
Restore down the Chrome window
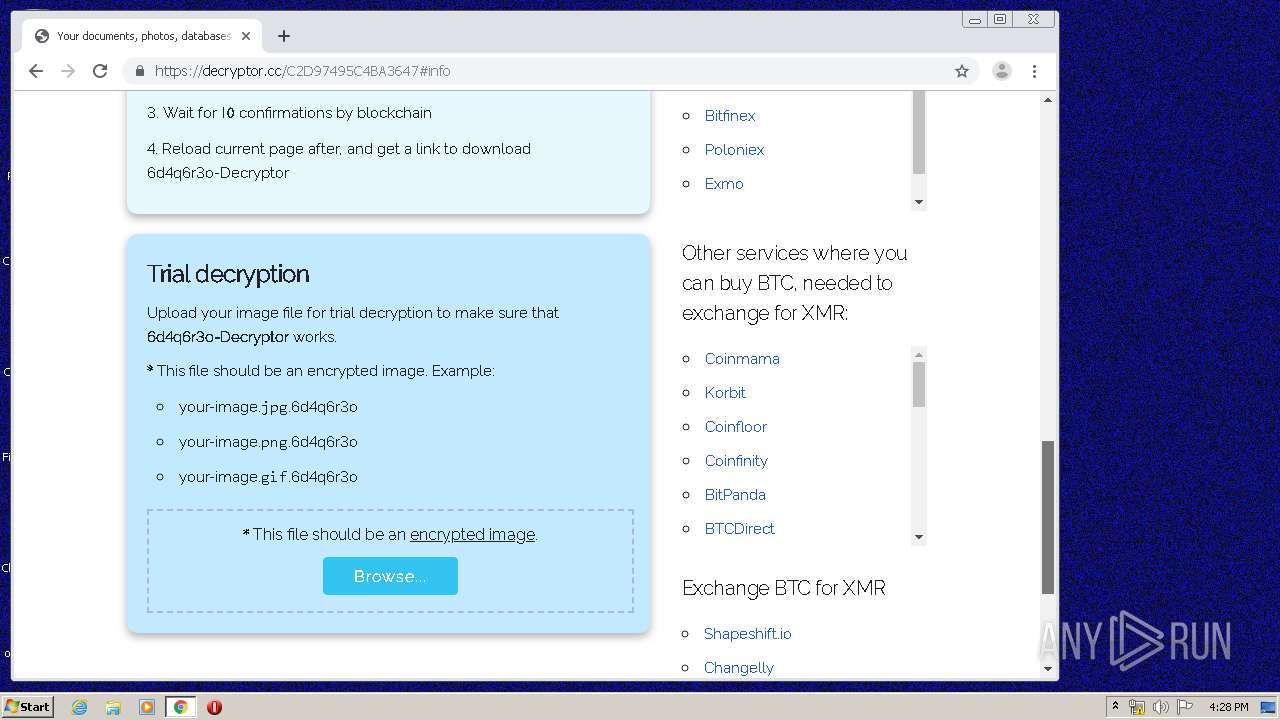tap(999, 19)
